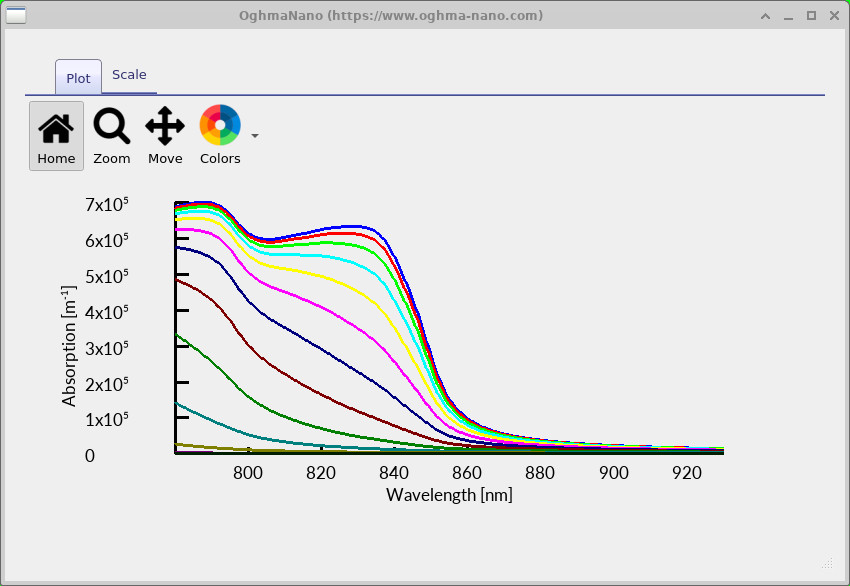Minimize the OghmaNano window

[x=789, y=16]
